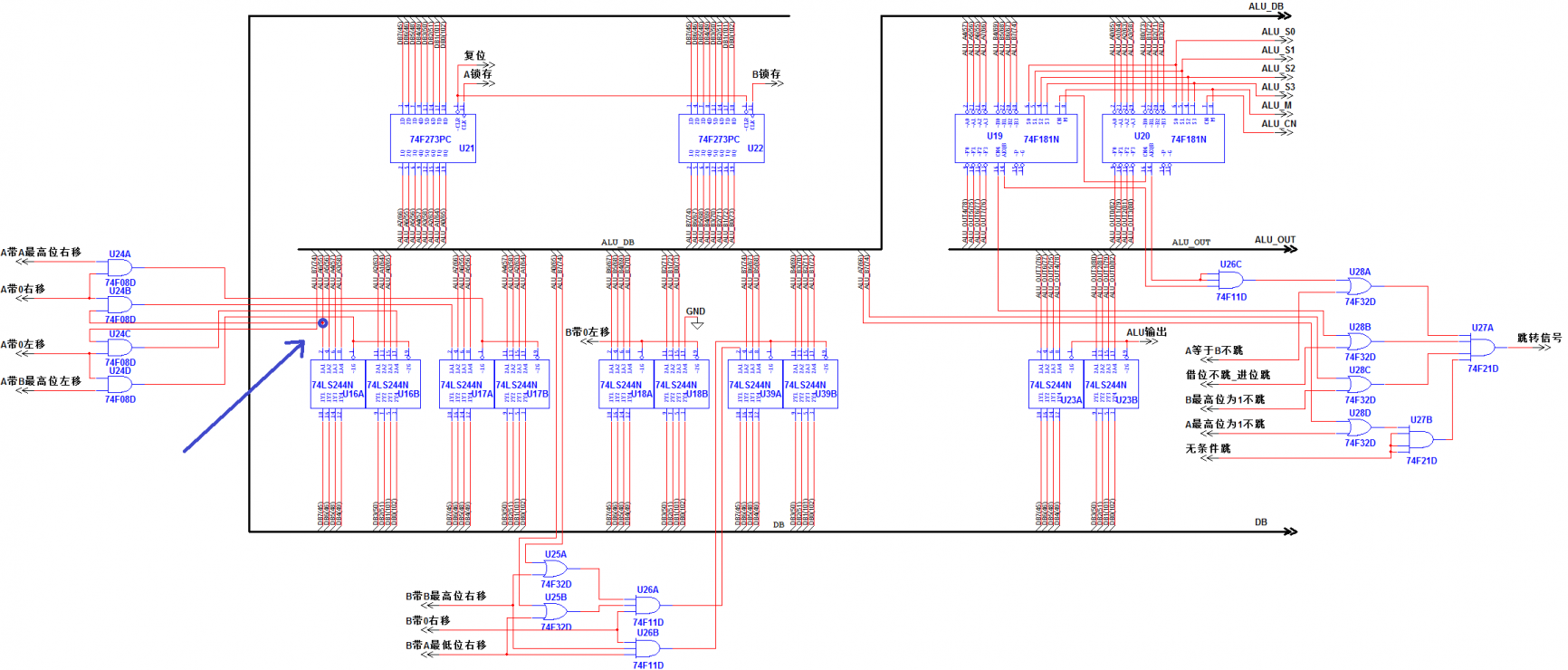Select the 复位 reset signal label
Screen dimensions: 1568x670
click(474, 56)
